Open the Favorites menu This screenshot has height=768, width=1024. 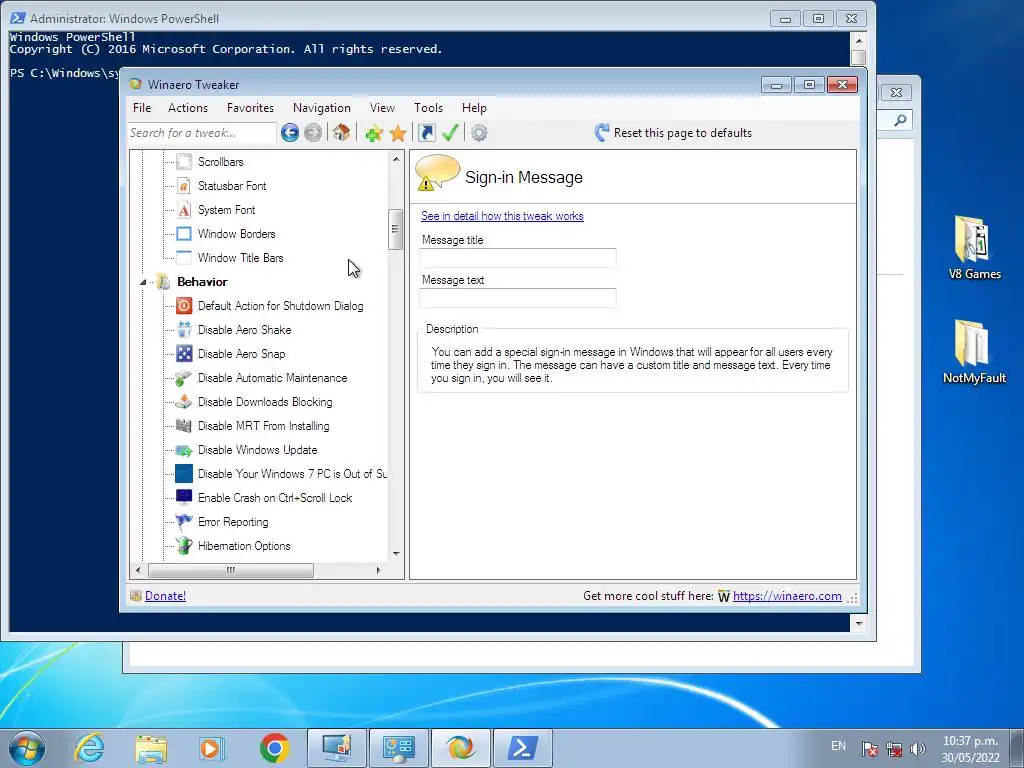coord(250,108)
